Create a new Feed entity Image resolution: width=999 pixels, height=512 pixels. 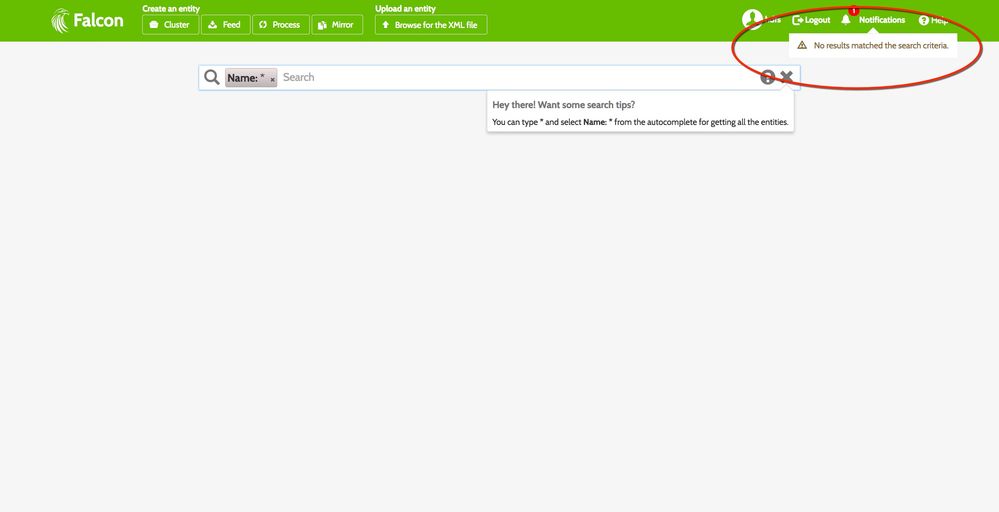click(226, 25)
